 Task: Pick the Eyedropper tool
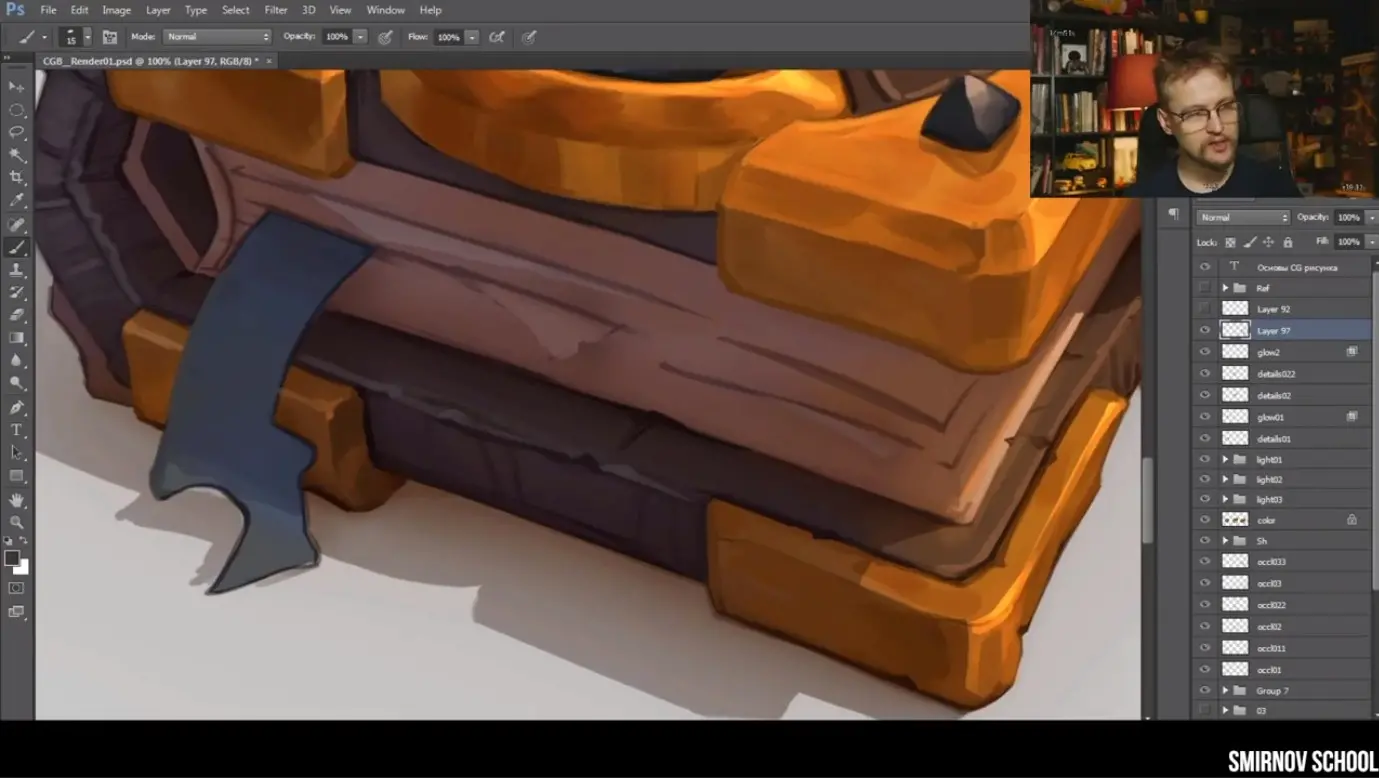17,201
